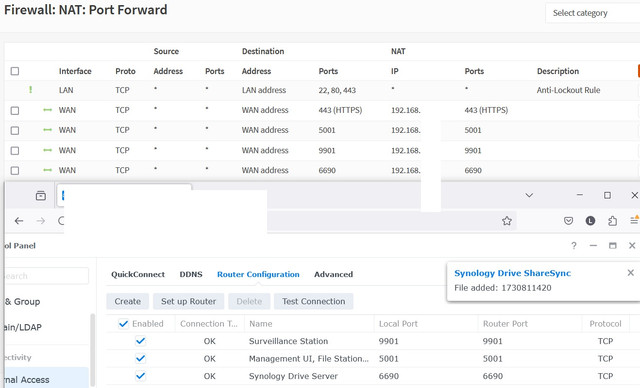The height and width of the screenshot is (388, 640).
Task: Click the account avatar L icon
Action: 590,221
